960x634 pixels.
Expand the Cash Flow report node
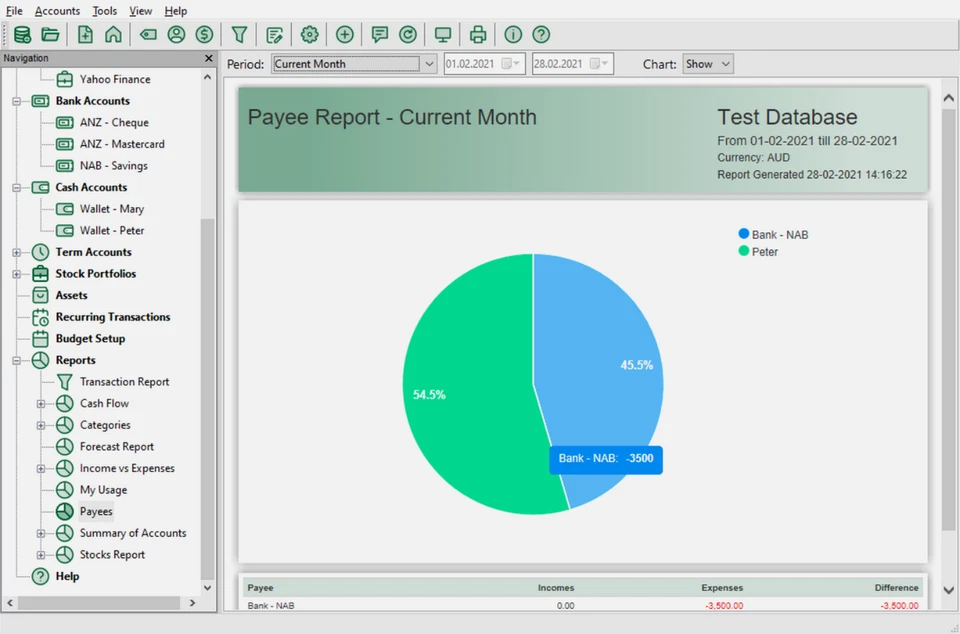click(41, 404)
